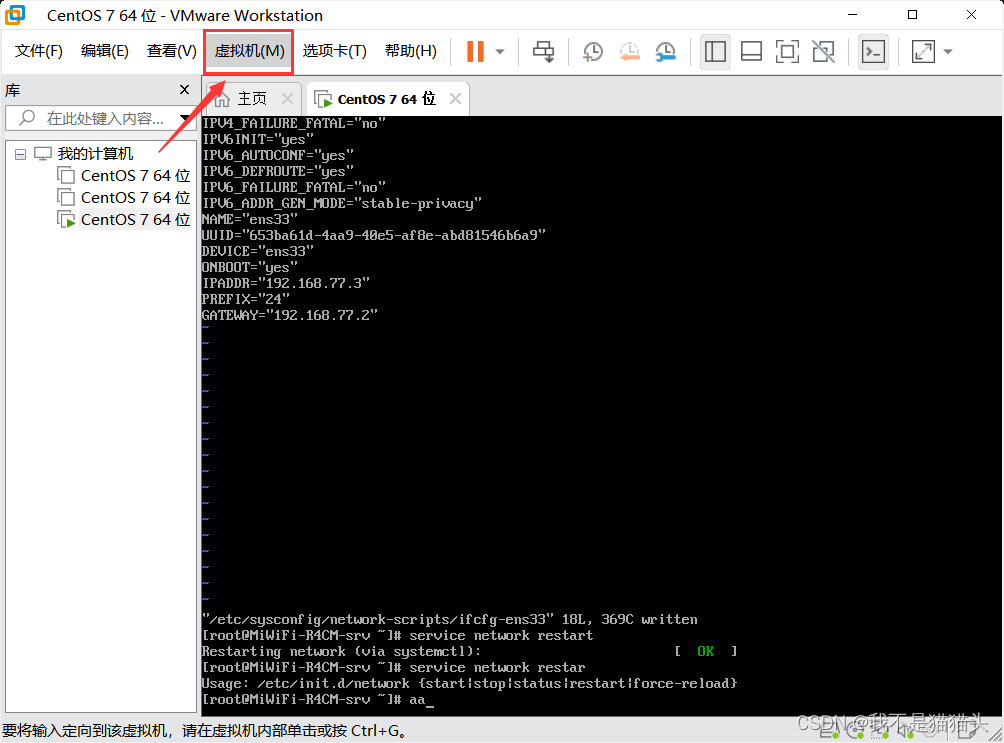
Task: Close the 库 library panel
Action: click(x=184, y=90)
